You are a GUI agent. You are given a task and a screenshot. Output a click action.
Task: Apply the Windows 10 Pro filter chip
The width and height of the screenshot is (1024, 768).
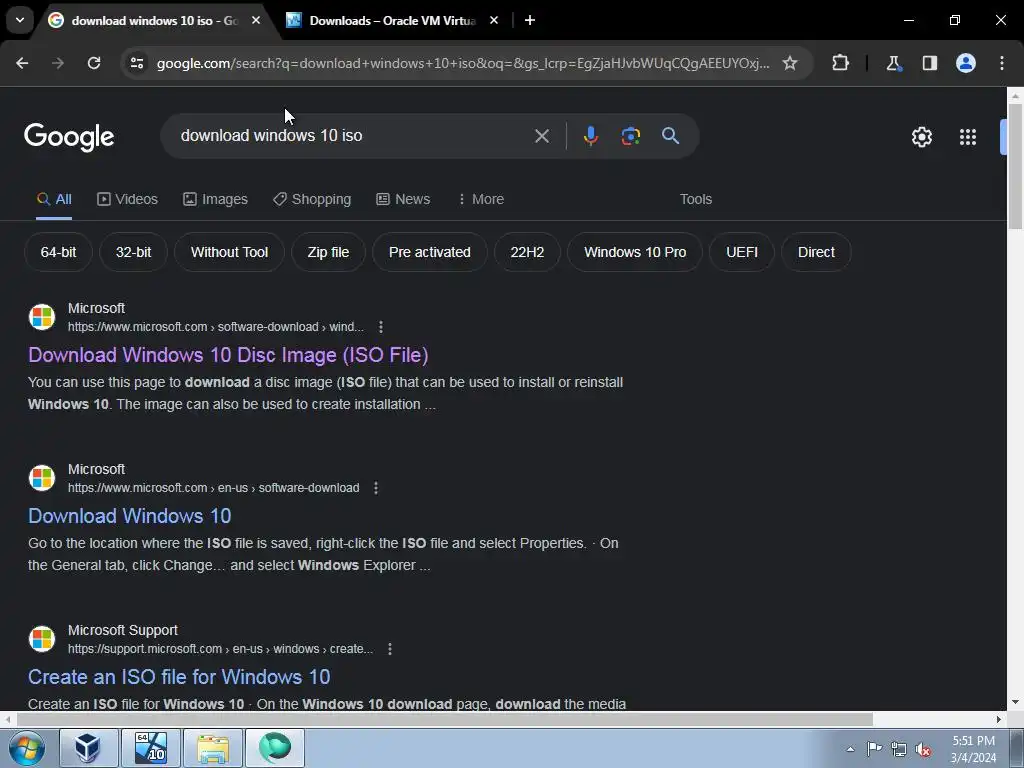click(x=635, y=252)
